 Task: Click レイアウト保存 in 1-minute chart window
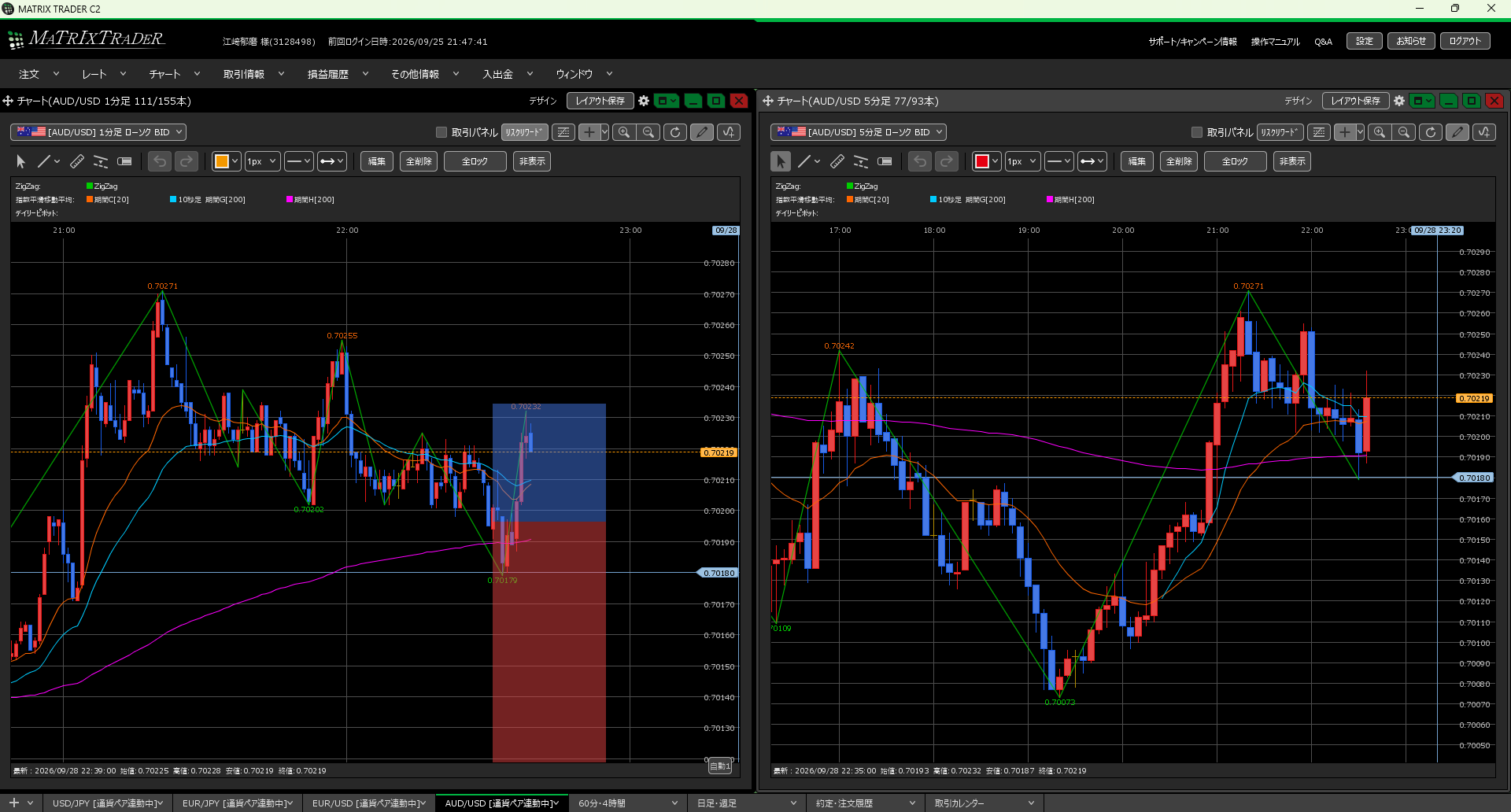(x=600, y=101)
